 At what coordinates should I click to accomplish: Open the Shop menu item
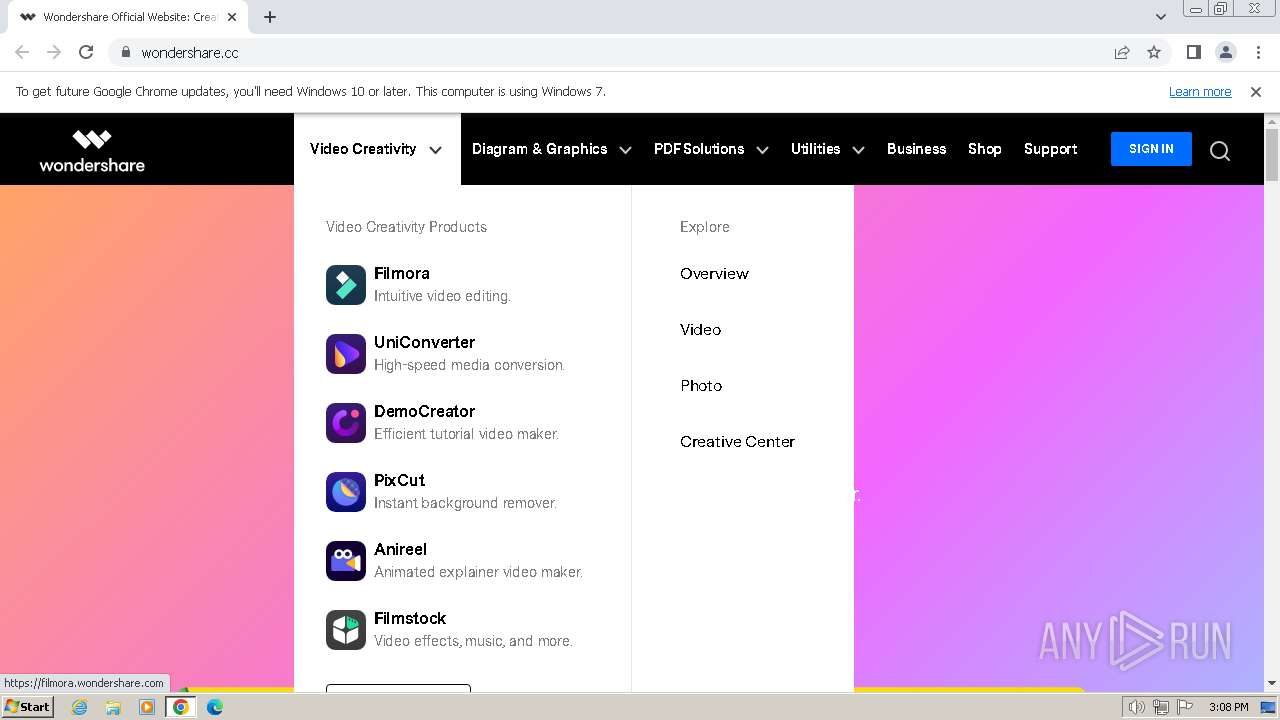point(984,149)
